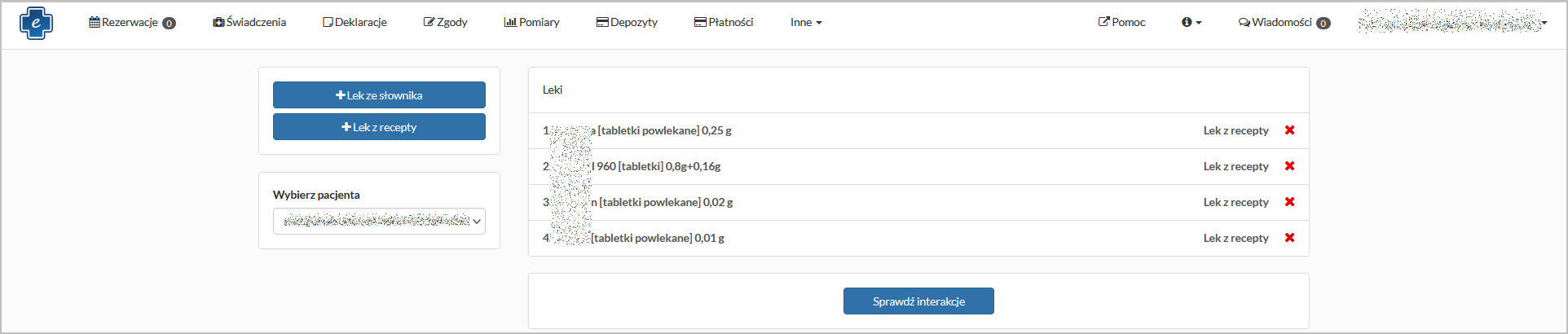Screen dimensions: 1568x334
Task: Open the Pomoc help link
Action: (1121, 23)
